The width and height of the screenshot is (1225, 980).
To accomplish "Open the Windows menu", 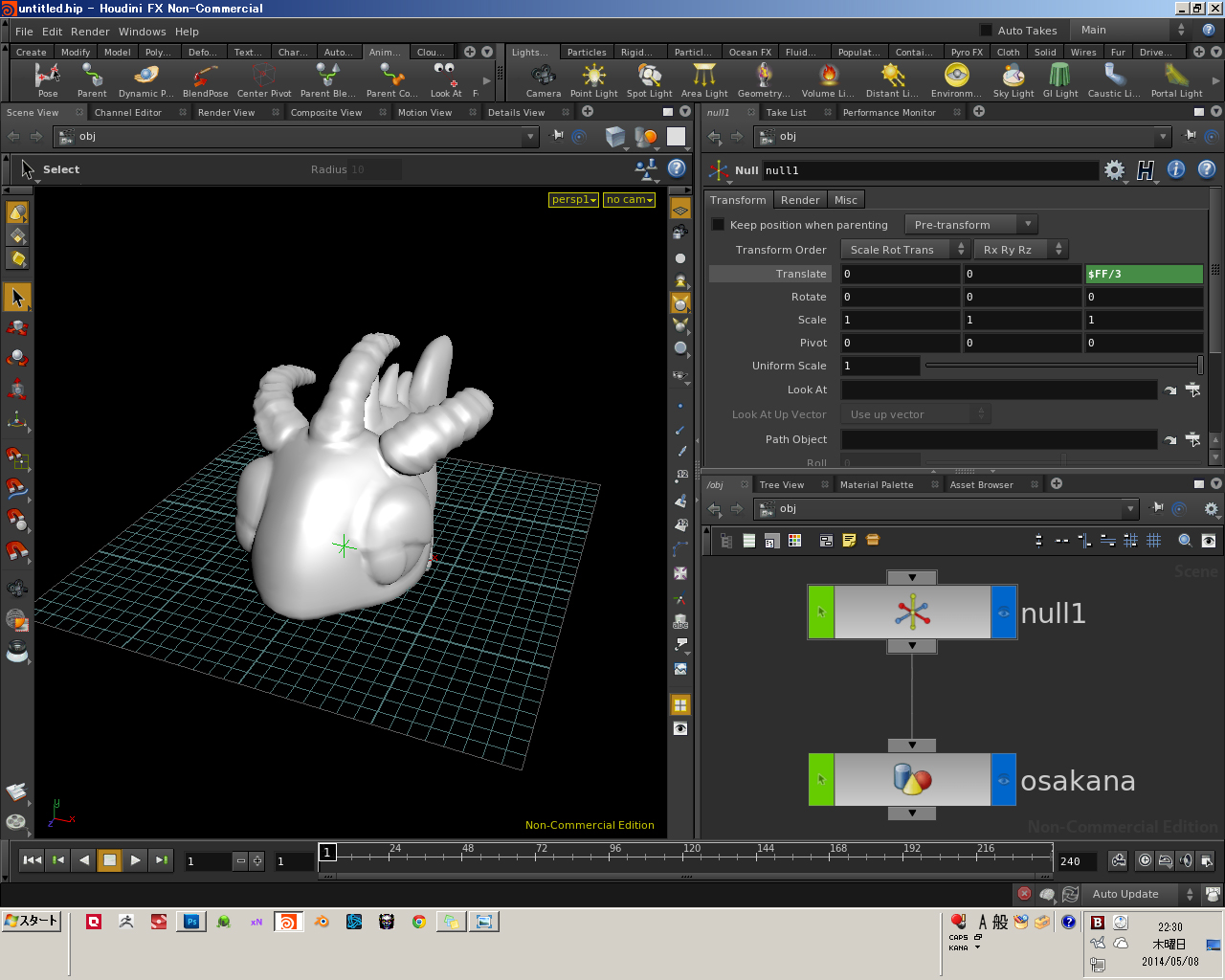I will 142,32.
